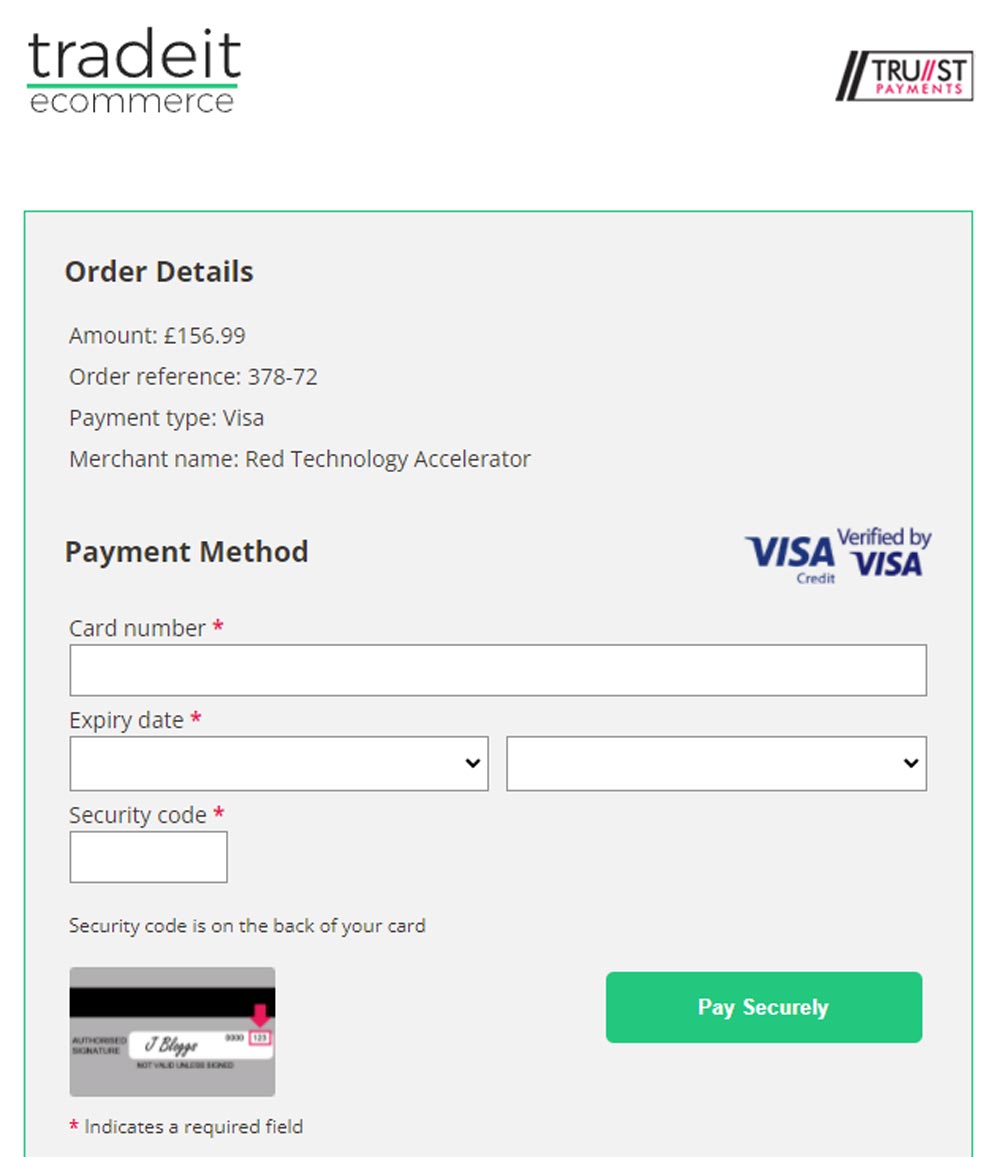
Task: Click the Trust Payments logo
Action: [904, 75]
